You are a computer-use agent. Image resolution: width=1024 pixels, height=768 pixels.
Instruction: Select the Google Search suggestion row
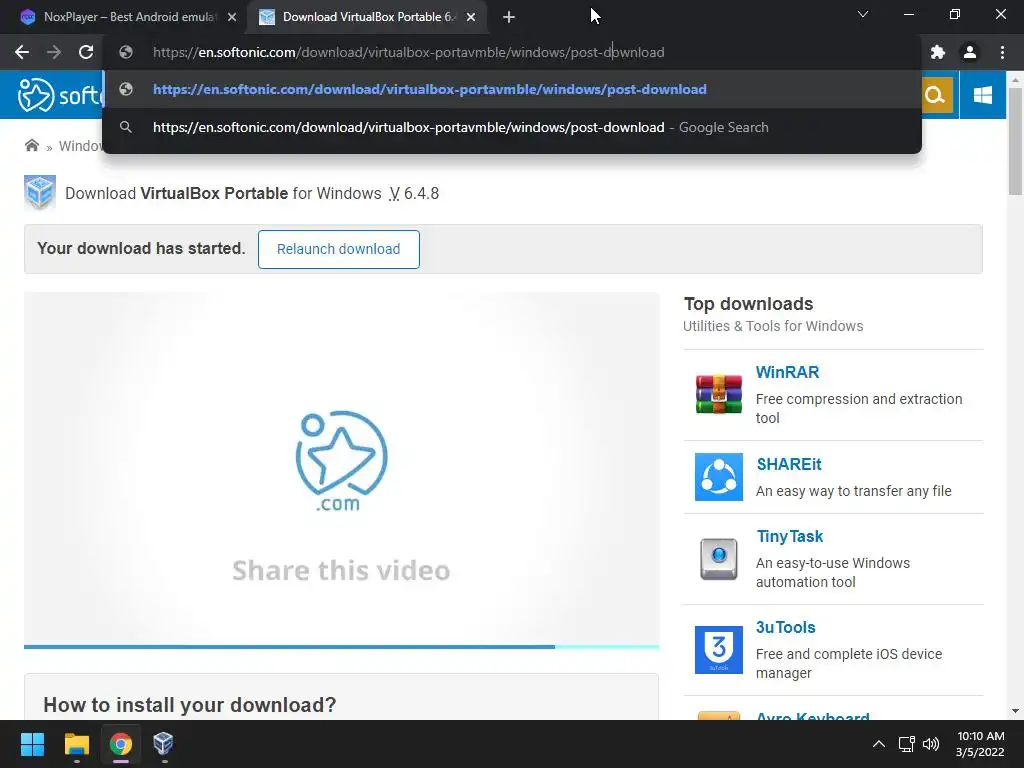tap(512, 127)
